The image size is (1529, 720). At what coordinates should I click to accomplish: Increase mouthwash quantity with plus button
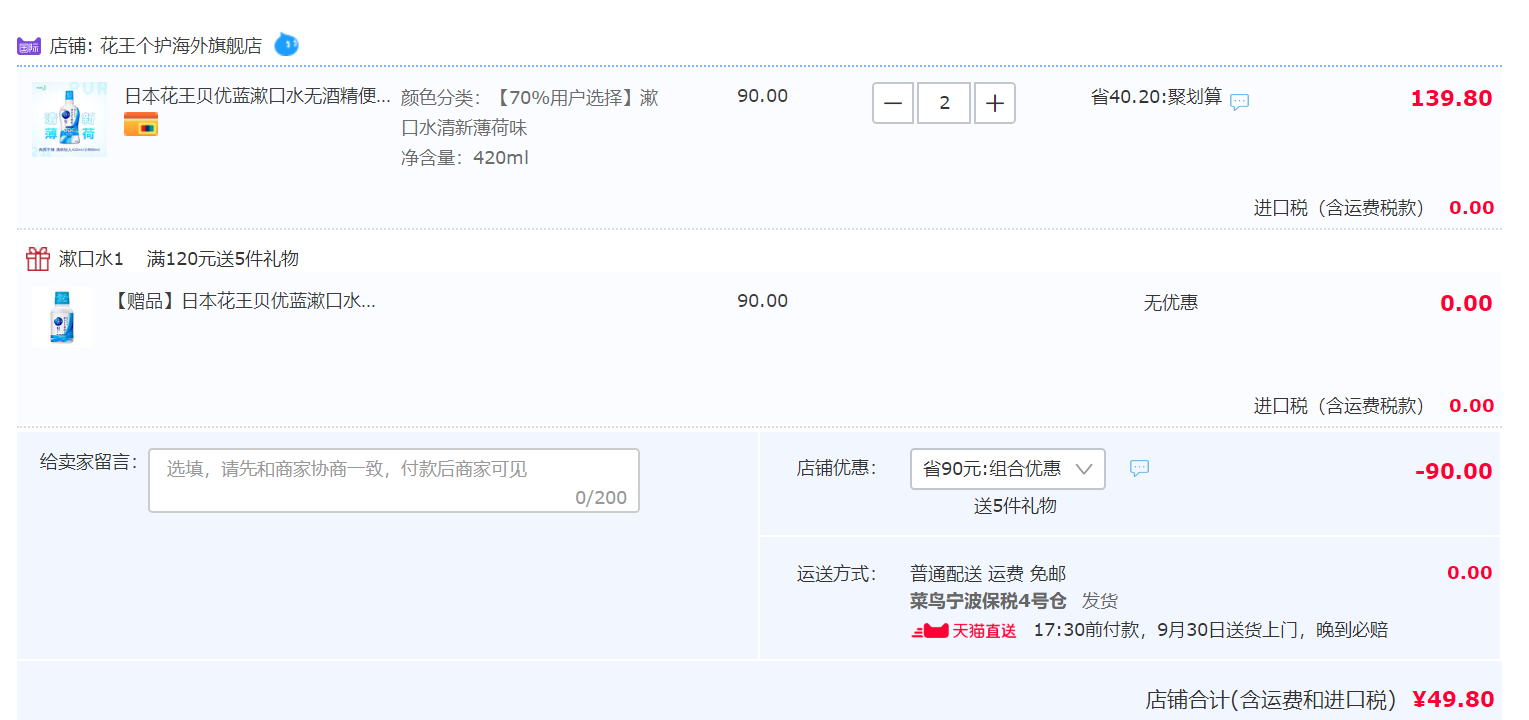(x=995, y=103)
